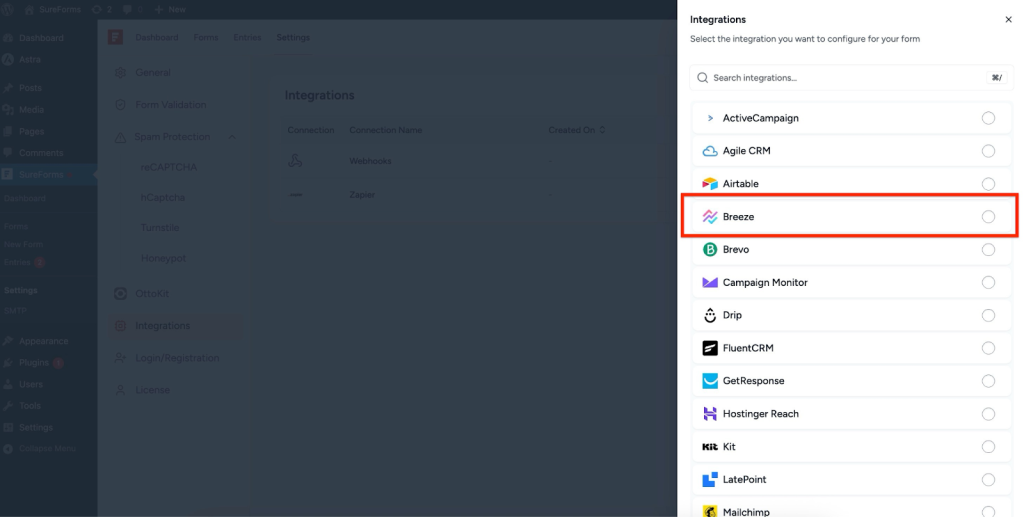Open the hCaptcha settings

(x=163, y=197)
